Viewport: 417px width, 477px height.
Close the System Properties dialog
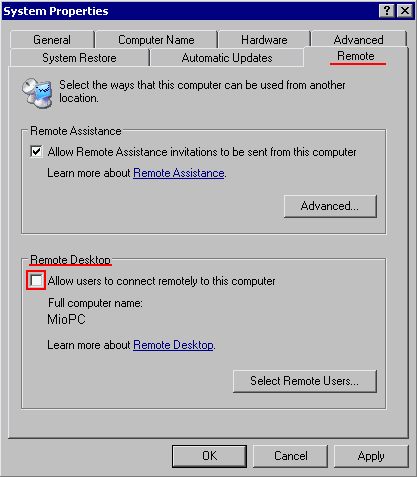(405, 11)
